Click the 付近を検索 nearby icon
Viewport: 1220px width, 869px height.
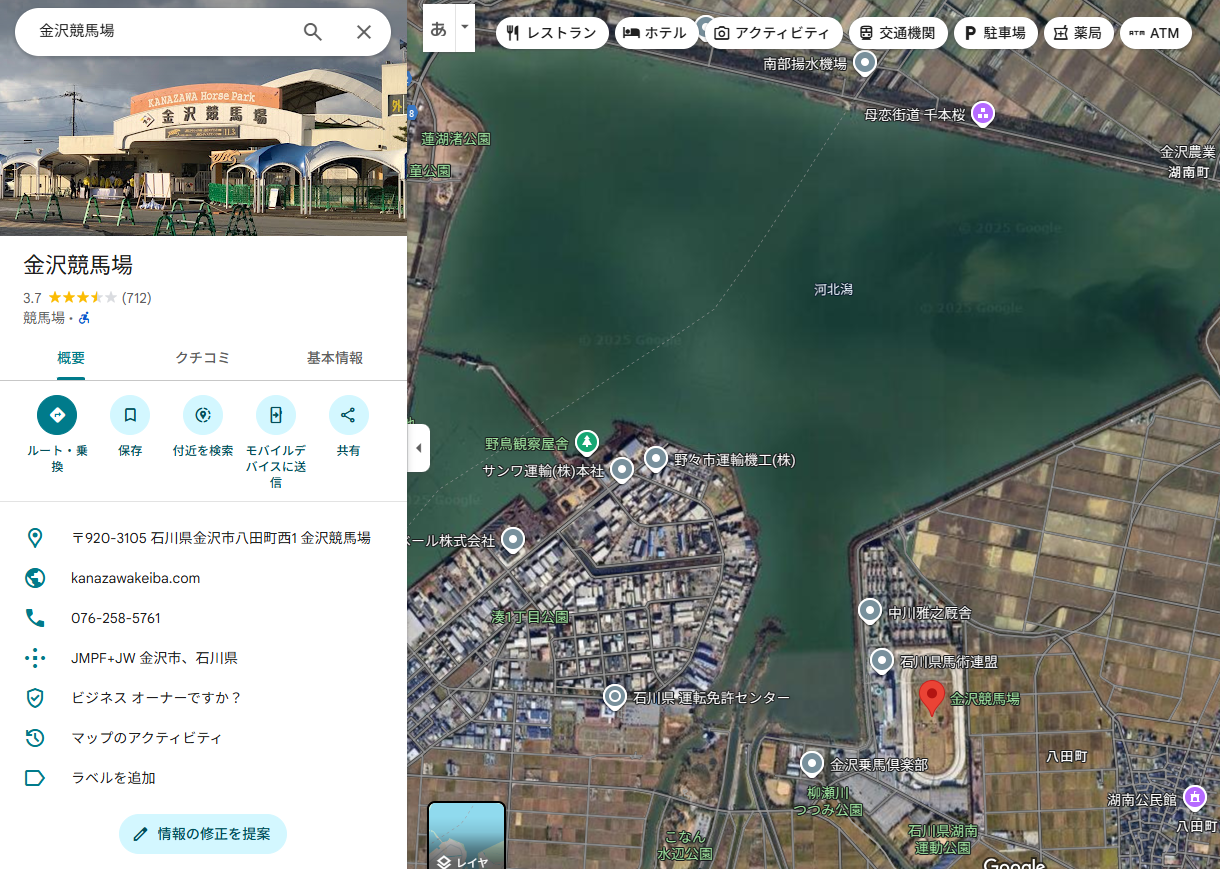pos(203,415)
